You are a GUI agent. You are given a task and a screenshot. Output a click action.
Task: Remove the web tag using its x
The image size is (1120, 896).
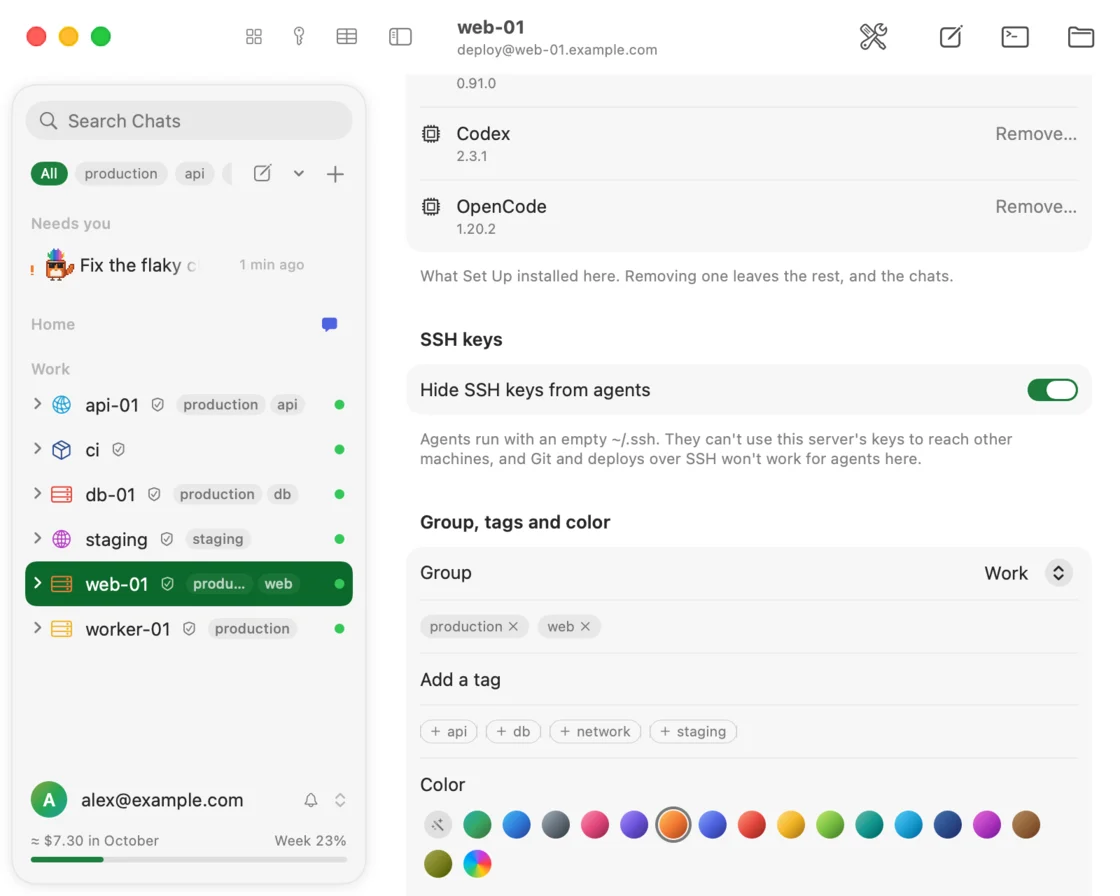pyautogui.click(x=585, y=627)
